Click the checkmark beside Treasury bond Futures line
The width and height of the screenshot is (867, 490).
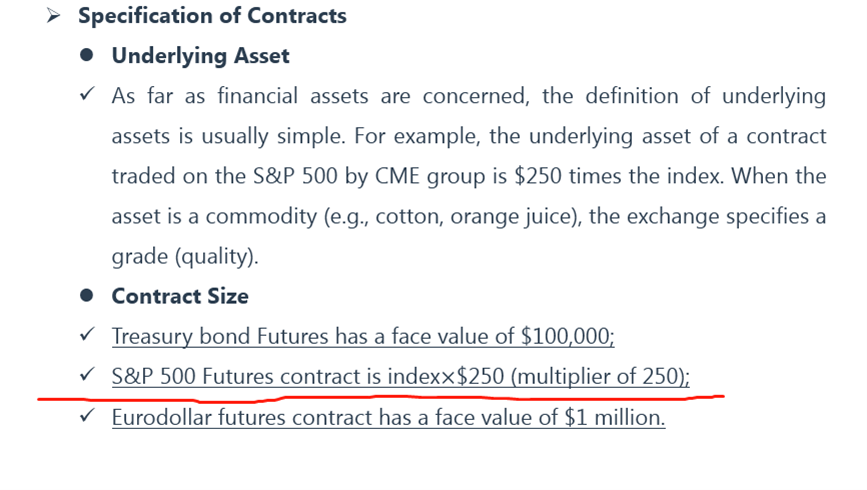coord(87,334)
